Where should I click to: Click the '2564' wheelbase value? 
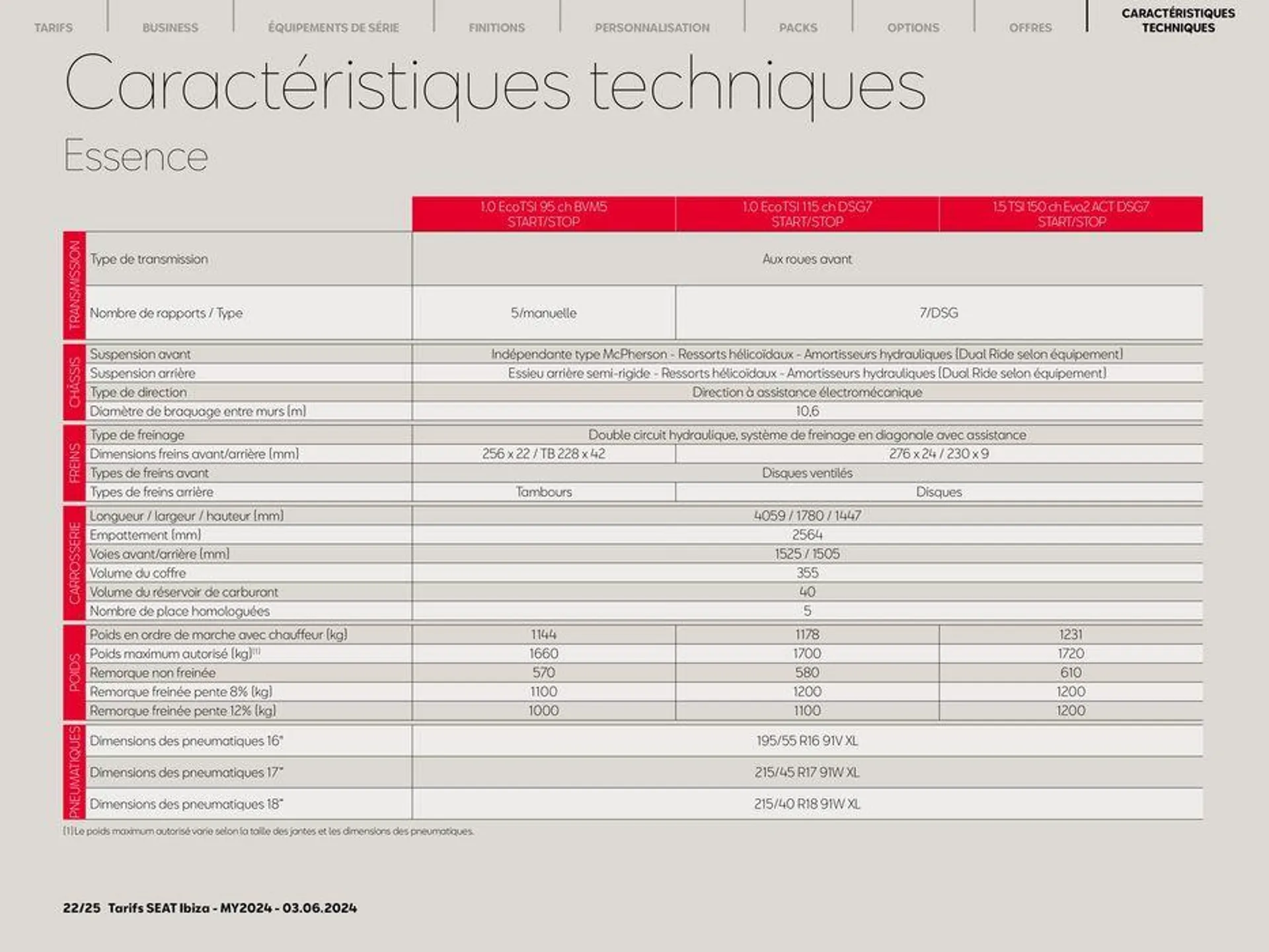807,534
